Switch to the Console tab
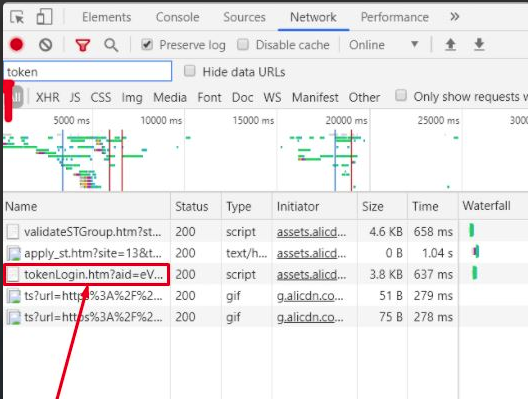Screen dimensions: 528x399 tap(177, 17)
